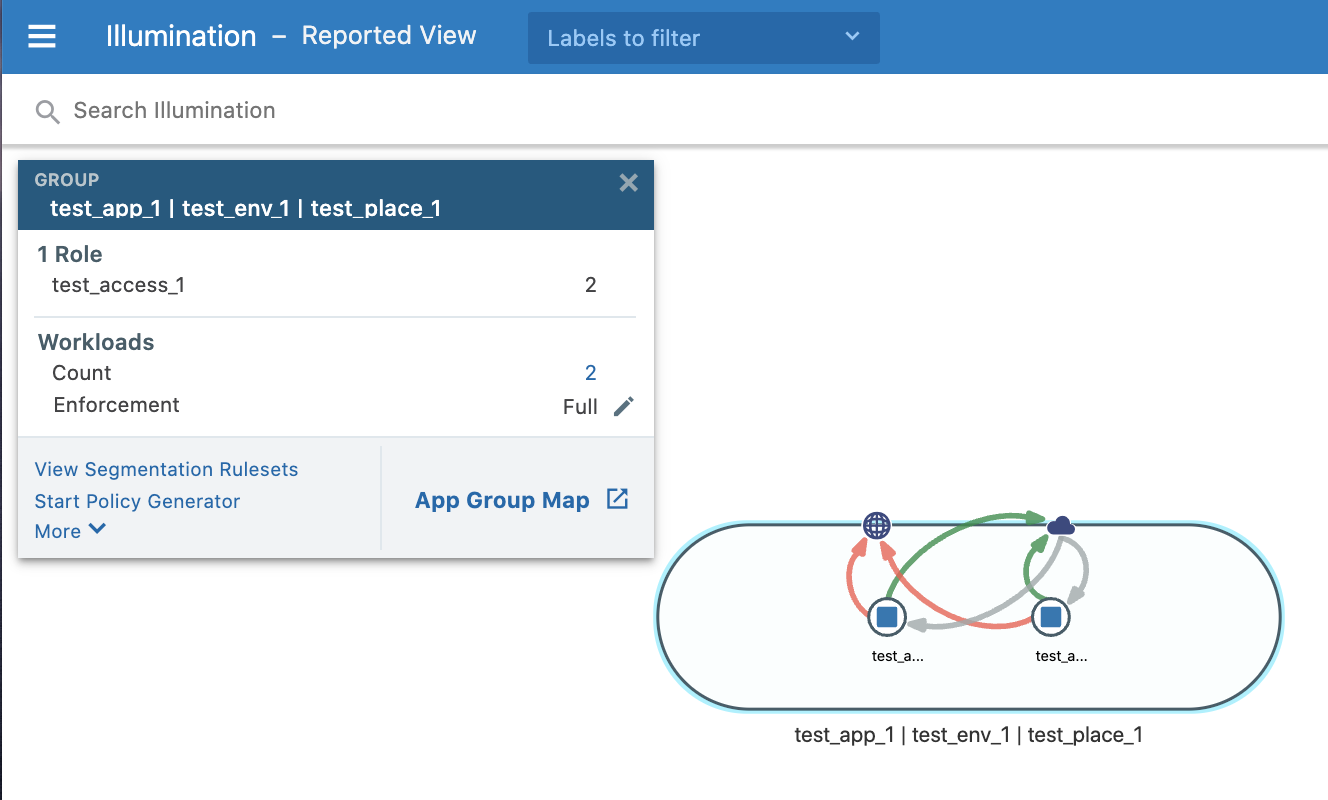The image size is (1328, 800).
Task: Open the App Group Map
Action: (502, 501)
